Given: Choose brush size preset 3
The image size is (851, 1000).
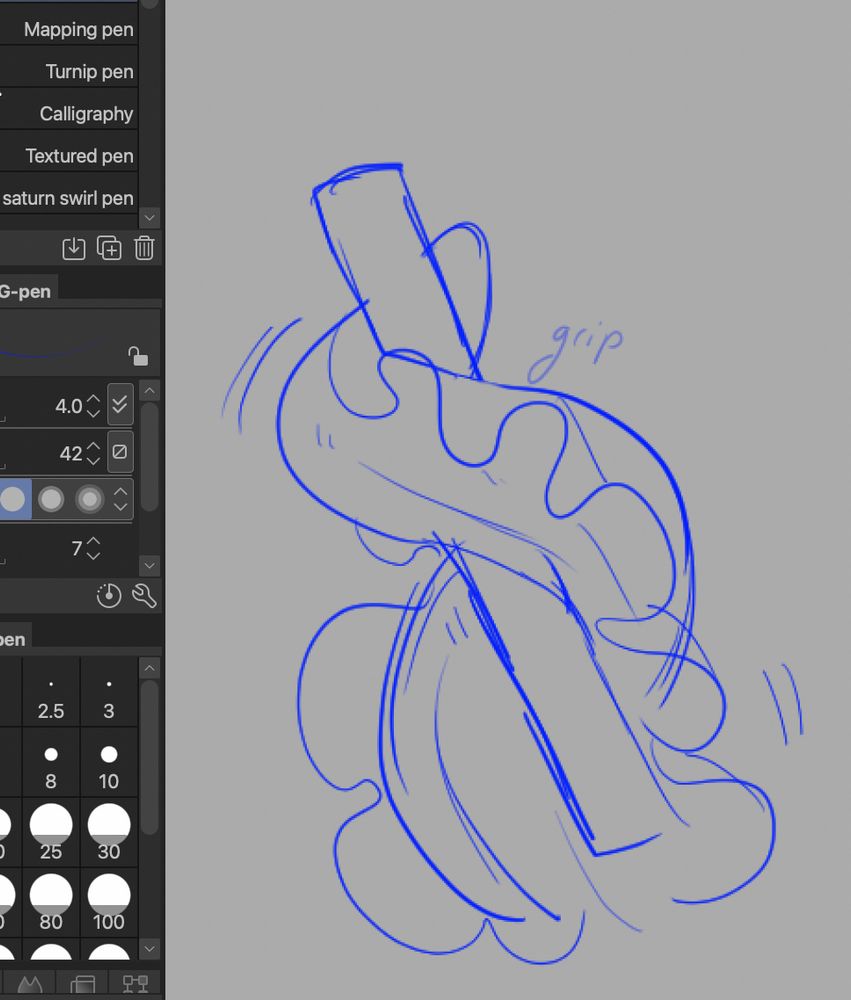Looking at the screenshot, I should tap(109, 693).
